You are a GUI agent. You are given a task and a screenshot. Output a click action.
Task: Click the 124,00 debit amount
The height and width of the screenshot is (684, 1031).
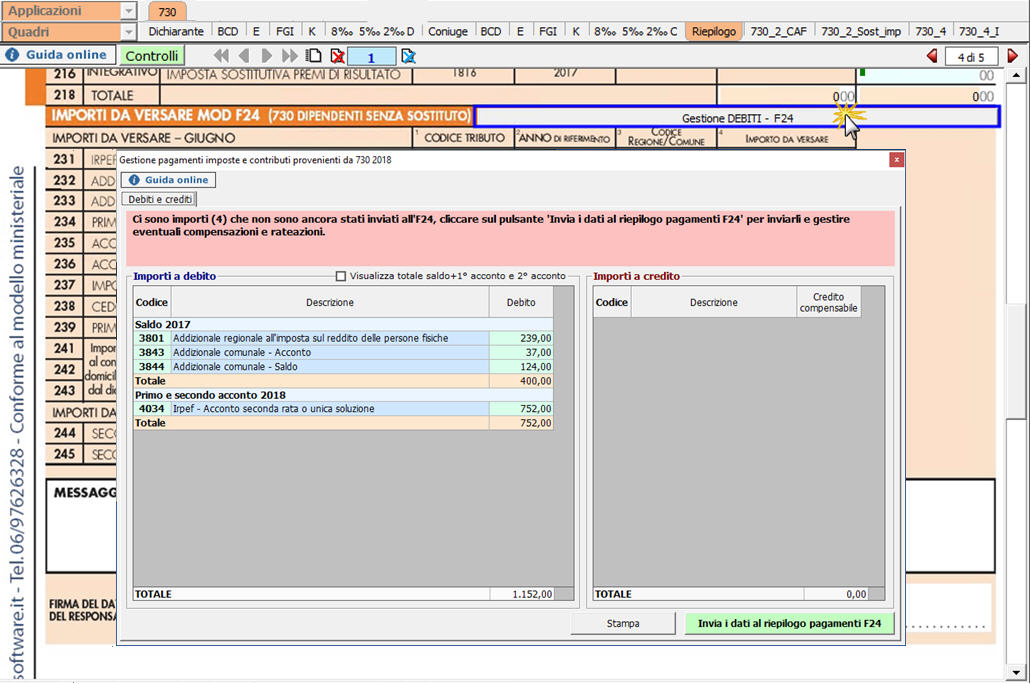pyautogui.click(x=521, y=367)
